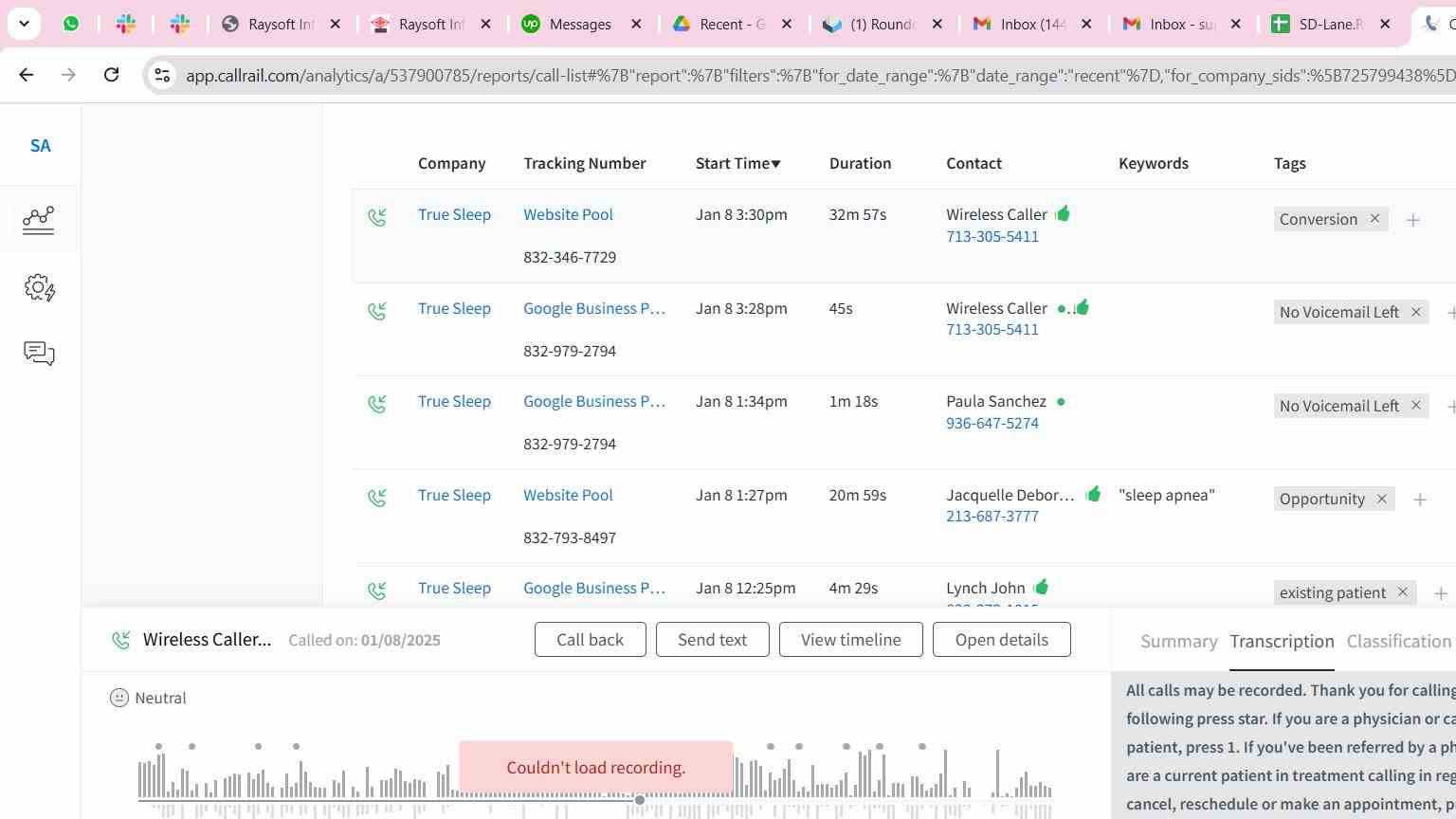
Task: Click thumbs-up icon beside Wireless Caller 3:30pm
Action: (x=1063, y=213)
